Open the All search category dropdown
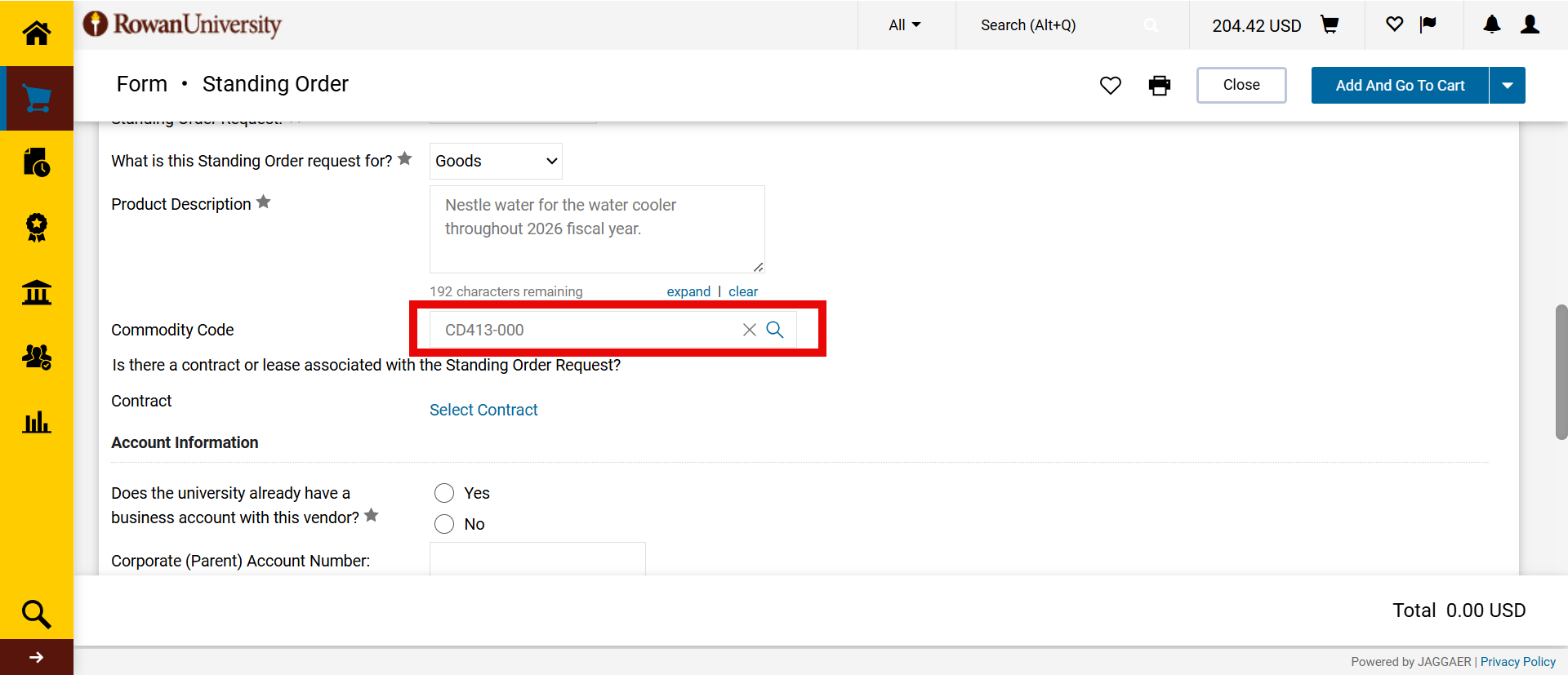The image size is (1568, 675). [904, 25]
